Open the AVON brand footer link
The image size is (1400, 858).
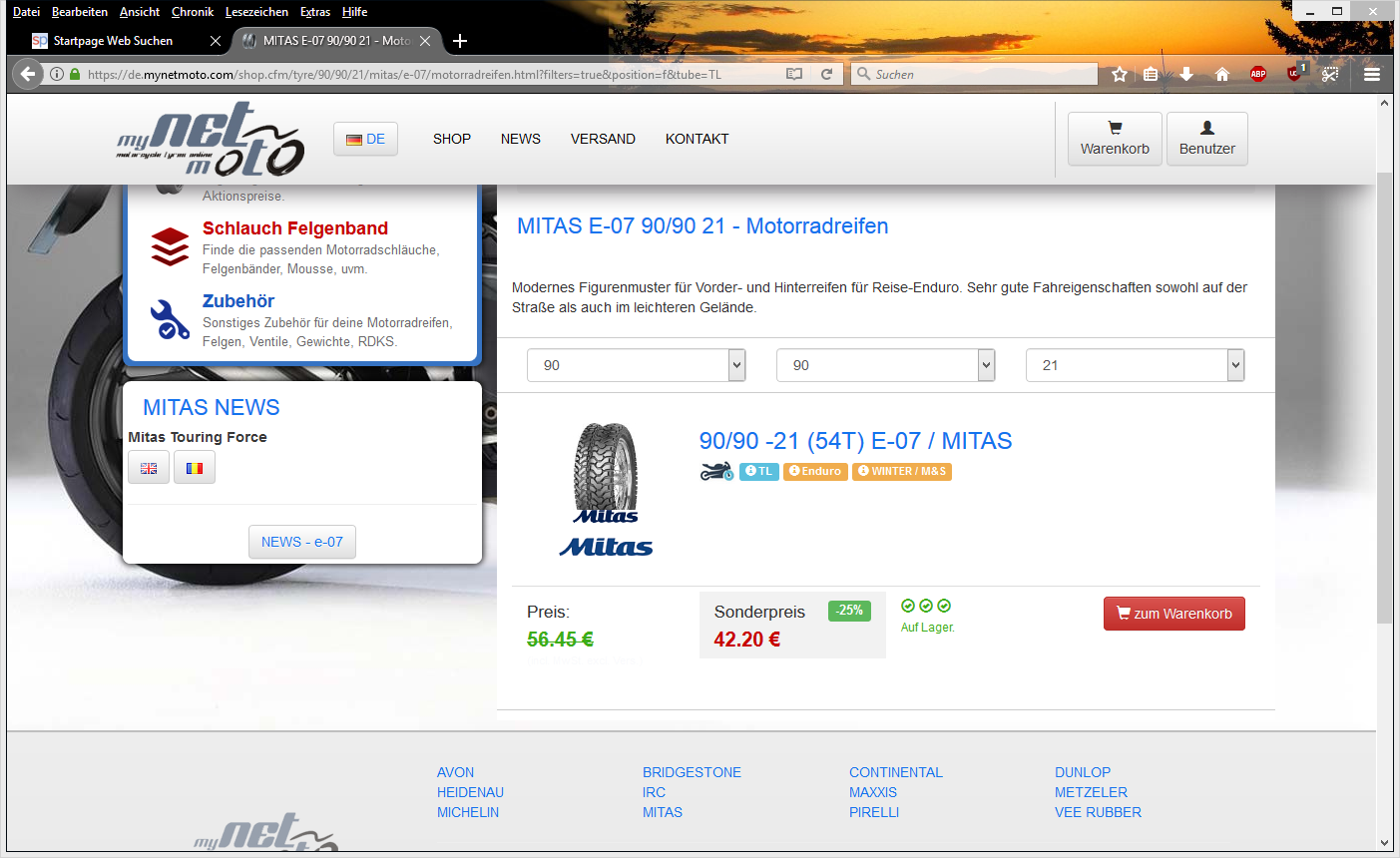pyautogui.click(x=456, y=772)
